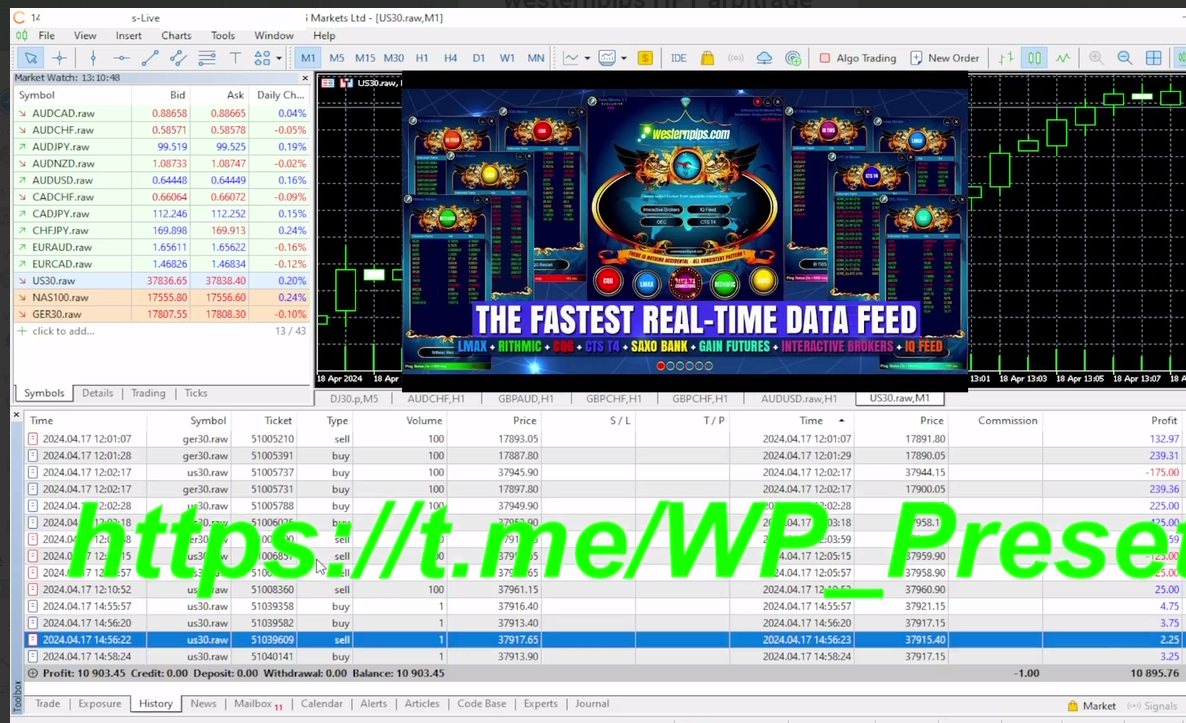1186x723 pixels.
Task: Open the Insert menu
Action: 129,36
